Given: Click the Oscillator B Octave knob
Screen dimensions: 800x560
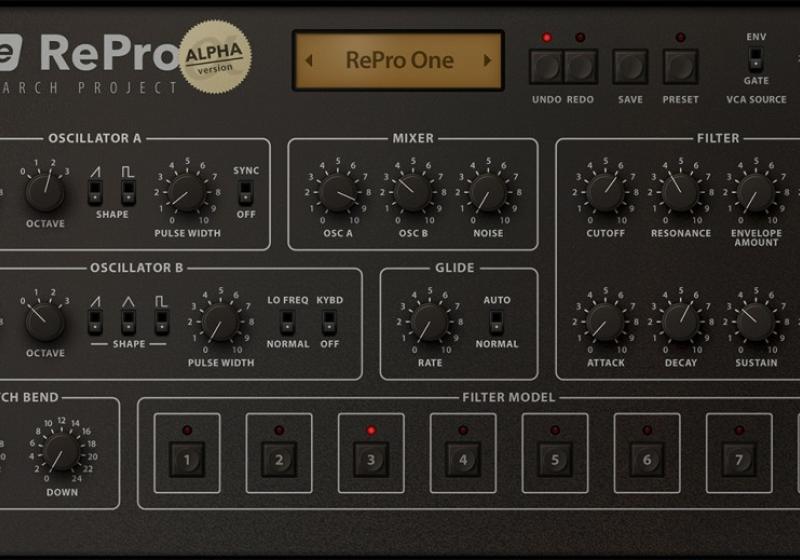Looking at the screenshot, I should (x=45, y=322).
